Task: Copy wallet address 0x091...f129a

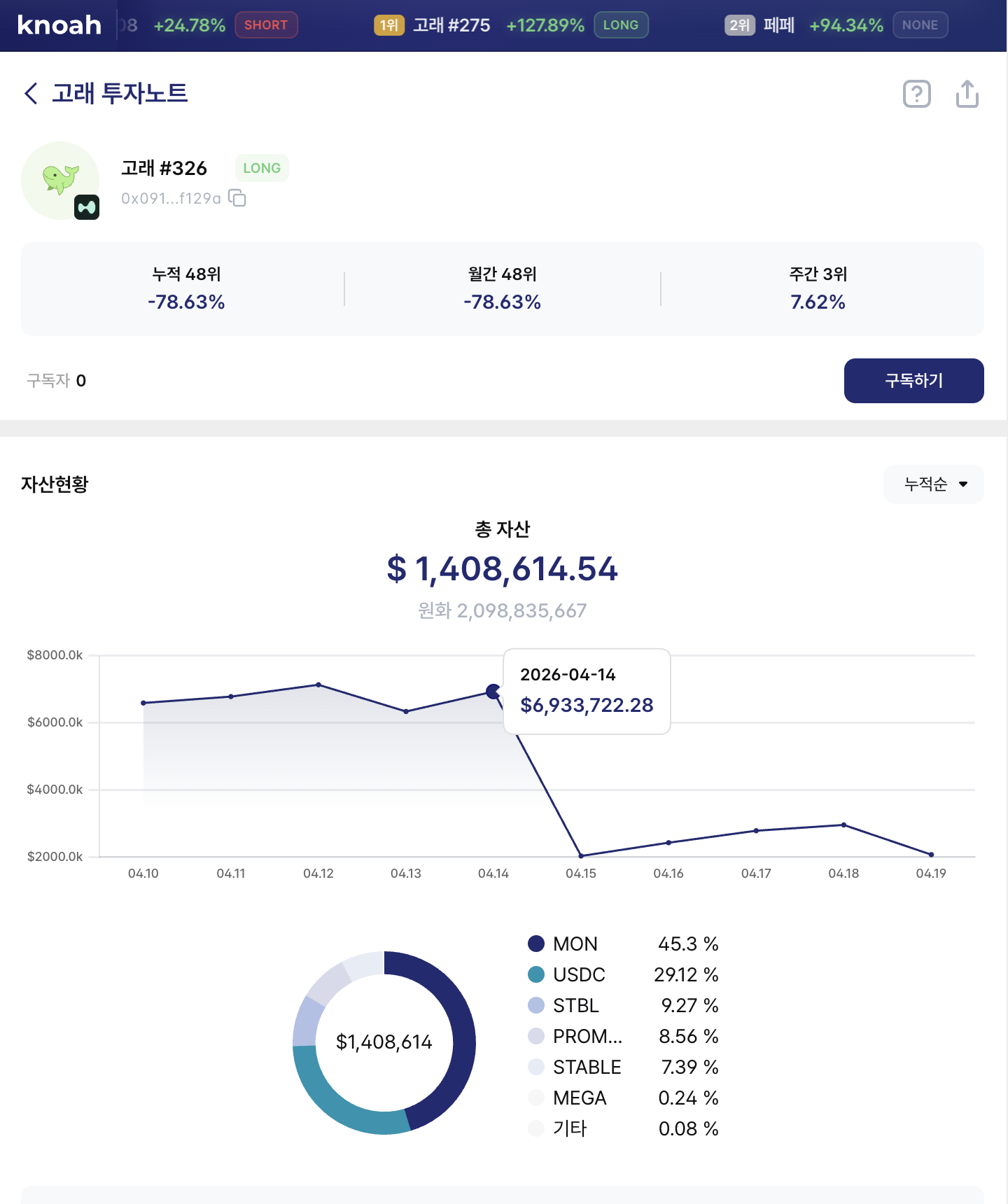Action: click(x=237, y=198)
